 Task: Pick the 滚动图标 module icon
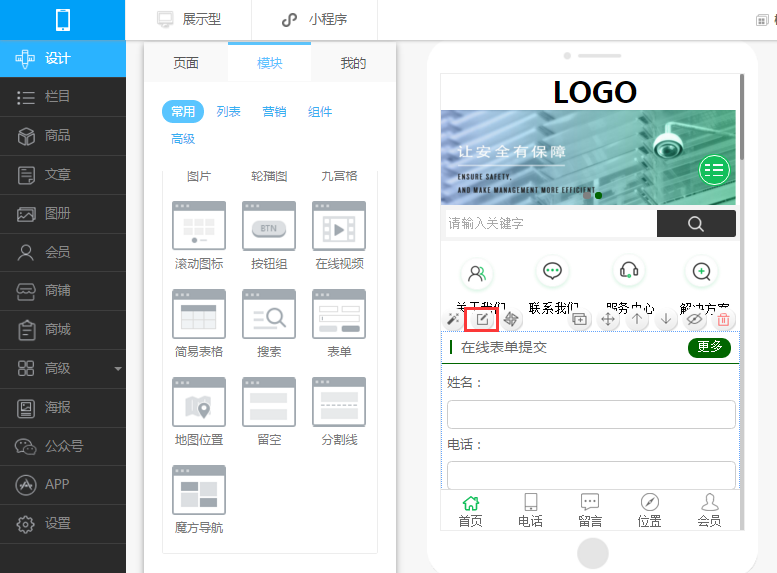tap(199, 226)
